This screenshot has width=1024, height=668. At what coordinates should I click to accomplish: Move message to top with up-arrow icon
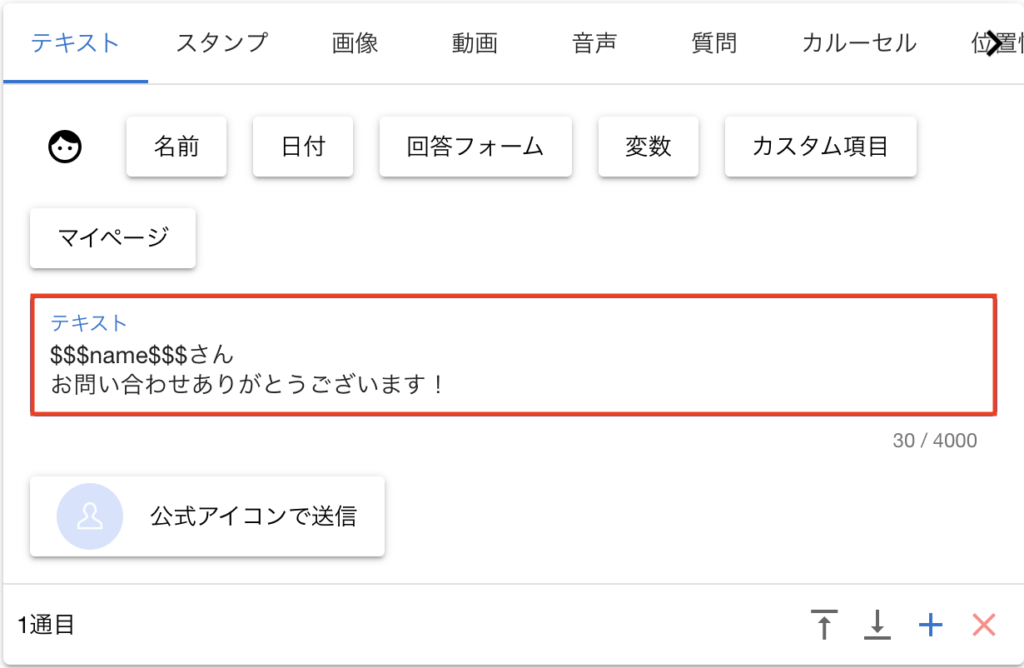[823, 625]
